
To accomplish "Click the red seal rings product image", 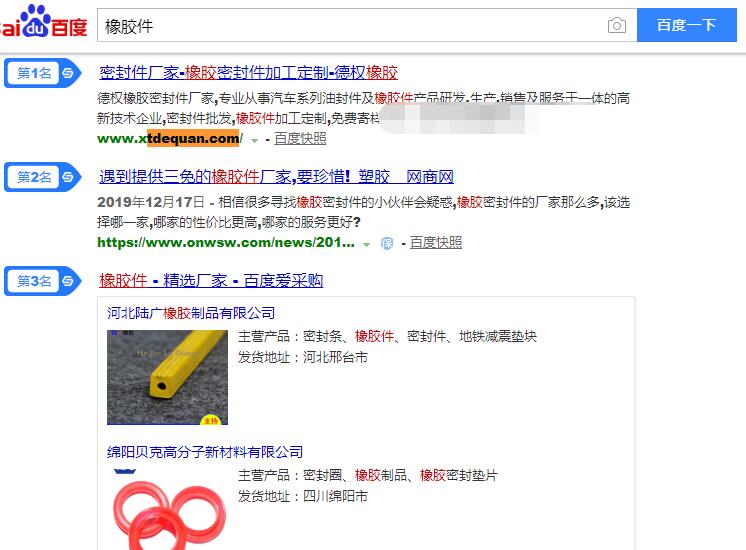I will click(x=167, y=509).
